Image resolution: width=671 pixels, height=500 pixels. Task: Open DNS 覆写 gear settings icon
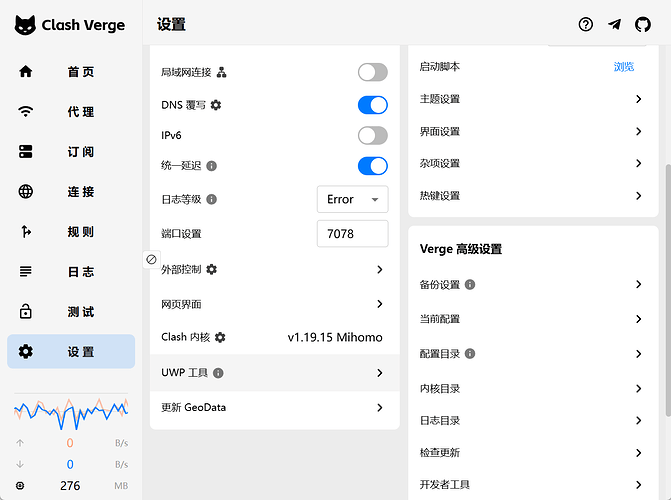(216, 105)
